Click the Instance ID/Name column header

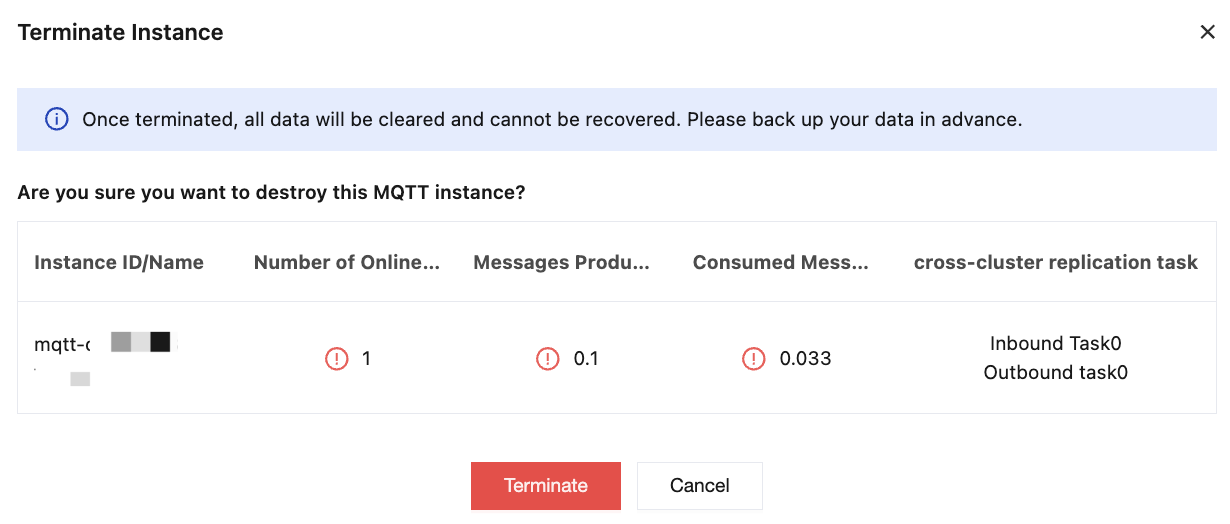coord(119,263)
